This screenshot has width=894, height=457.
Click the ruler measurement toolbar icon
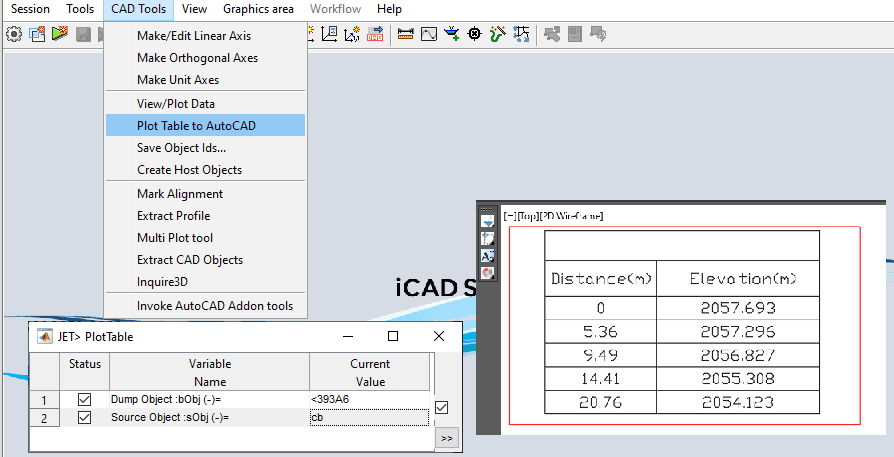(405, 34)
